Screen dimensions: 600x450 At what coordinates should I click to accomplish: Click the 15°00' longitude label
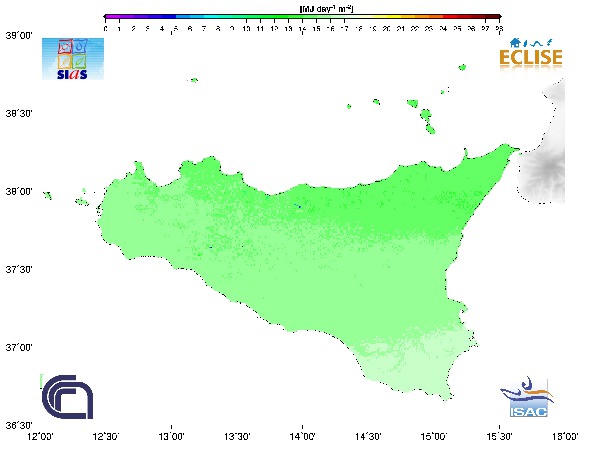tap(434, 436)
